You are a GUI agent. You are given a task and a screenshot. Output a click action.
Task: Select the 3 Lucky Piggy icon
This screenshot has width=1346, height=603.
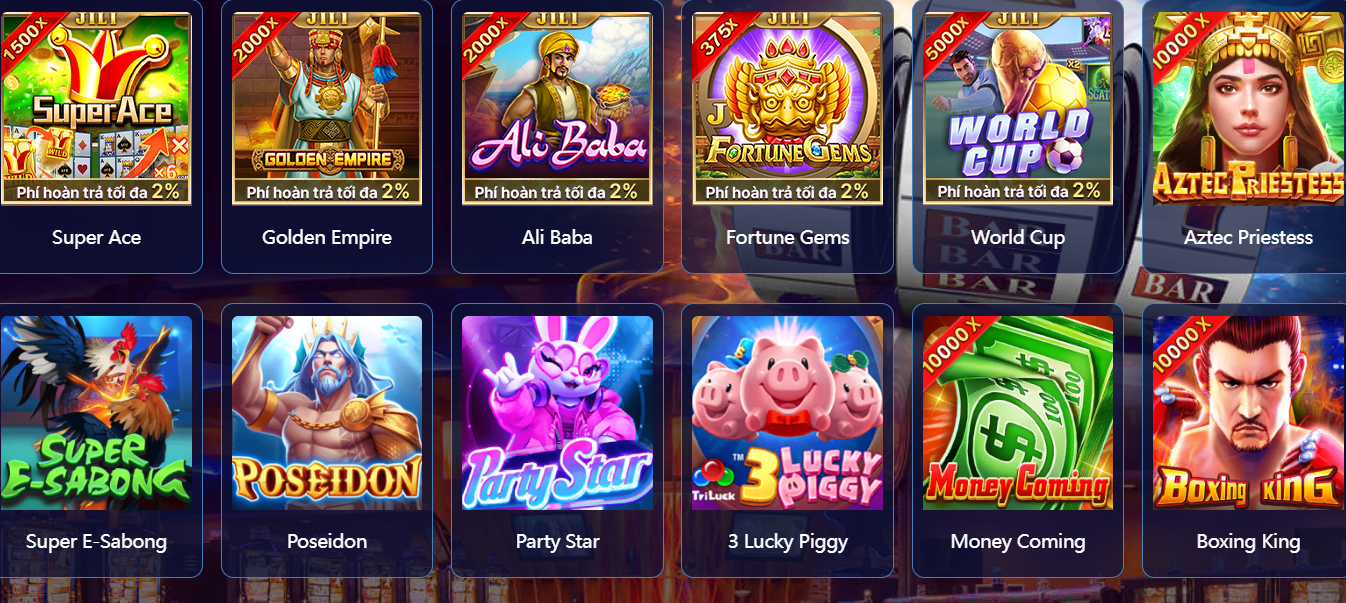[787, 413]
